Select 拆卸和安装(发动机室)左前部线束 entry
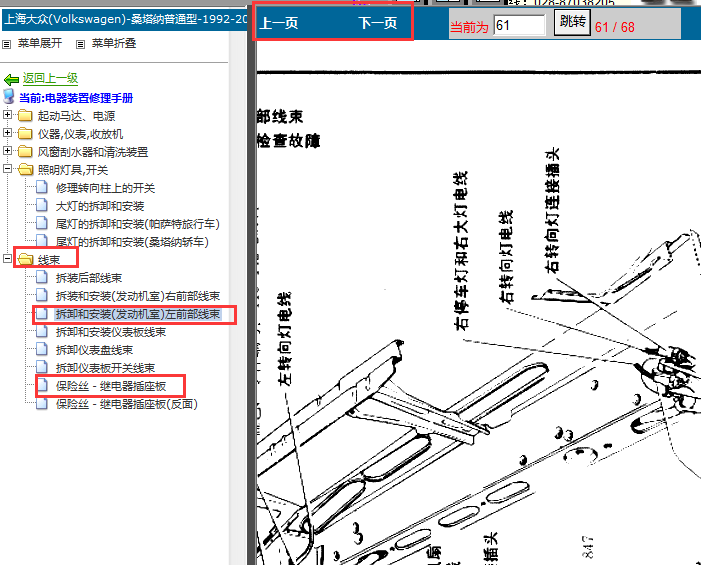 [138, 314]
